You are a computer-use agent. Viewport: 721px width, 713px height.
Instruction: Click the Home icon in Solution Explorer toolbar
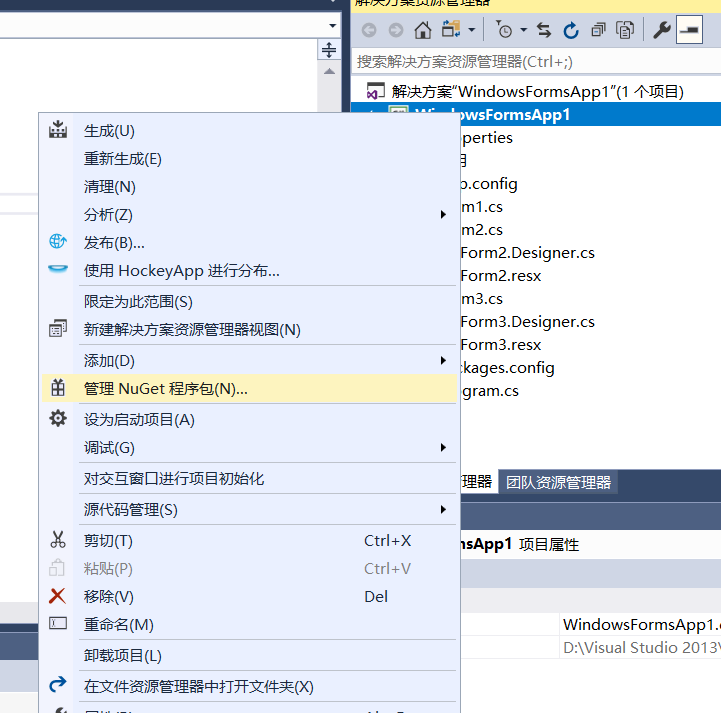423,30
